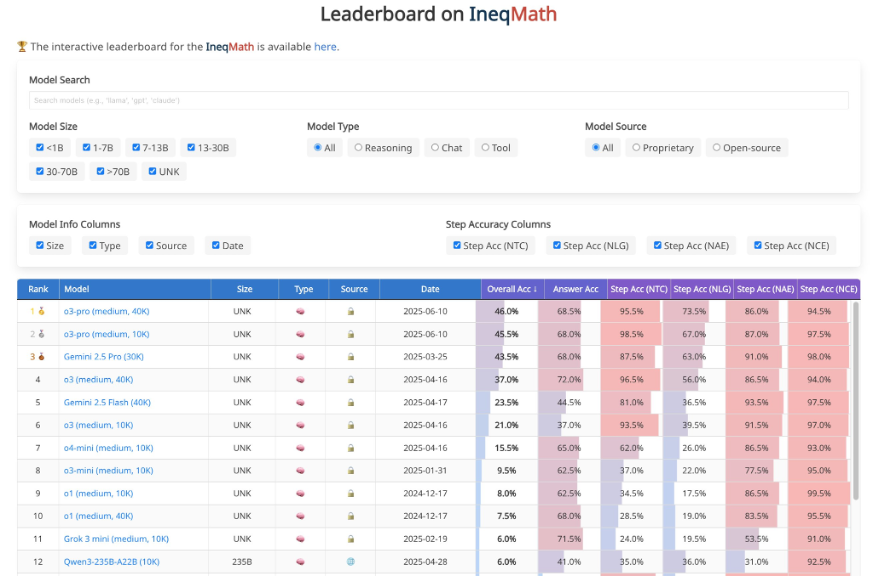Image resolution: width=874 pixels, height=576 pixels.
Task: Open the 'here' interactive leaderboard link
Action: [325, 47]
